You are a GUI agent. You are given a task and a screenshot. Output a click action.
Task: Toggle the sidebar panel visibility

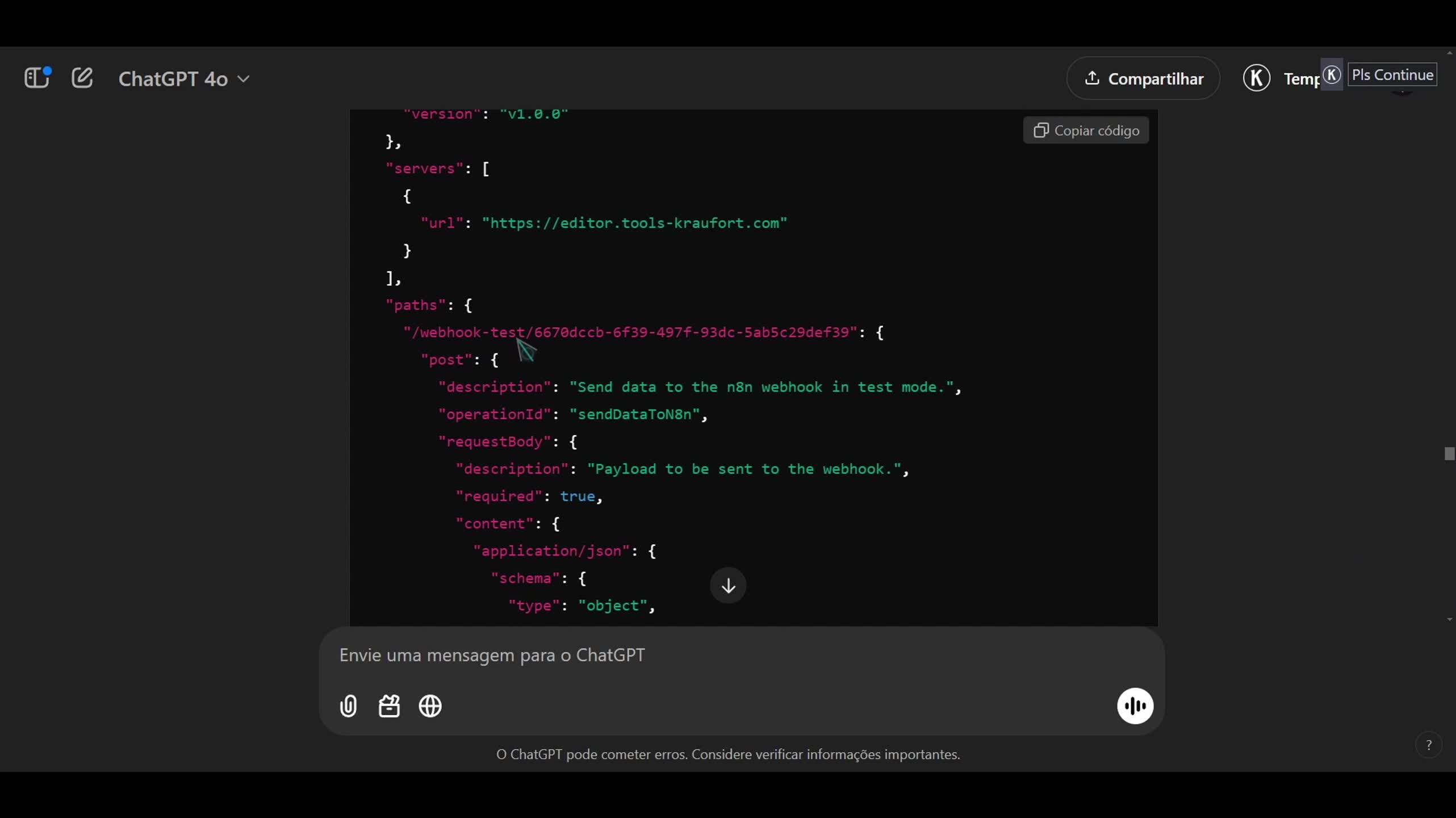pyautogui.click(x=36, y=78)
